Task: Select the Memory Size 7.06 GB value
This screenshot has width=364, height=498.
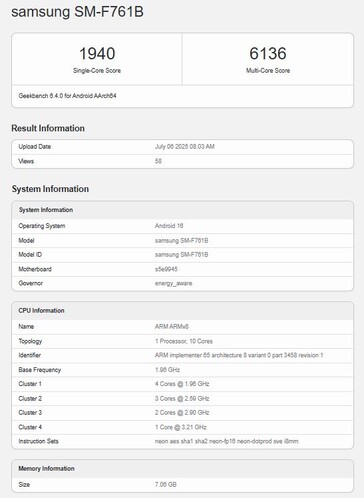Action: pos(166,485)
